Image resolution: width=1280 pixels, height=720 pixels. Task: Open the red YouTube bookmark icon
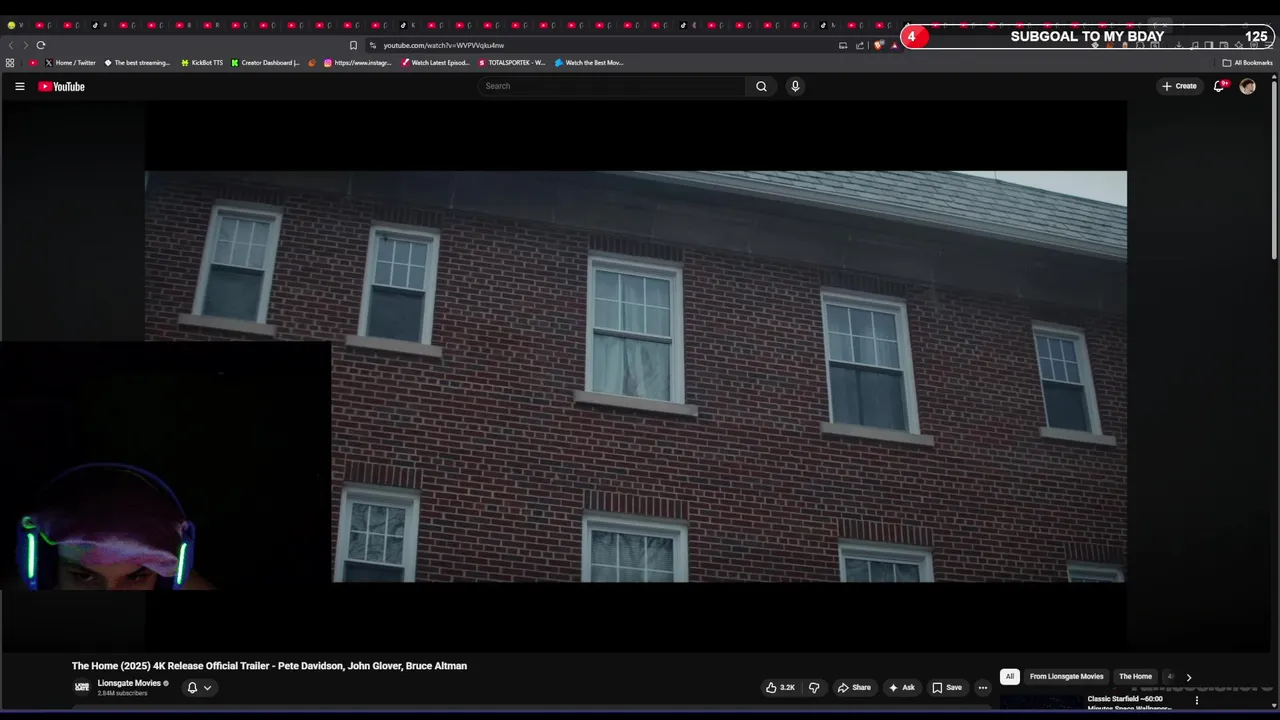point(33,62)
